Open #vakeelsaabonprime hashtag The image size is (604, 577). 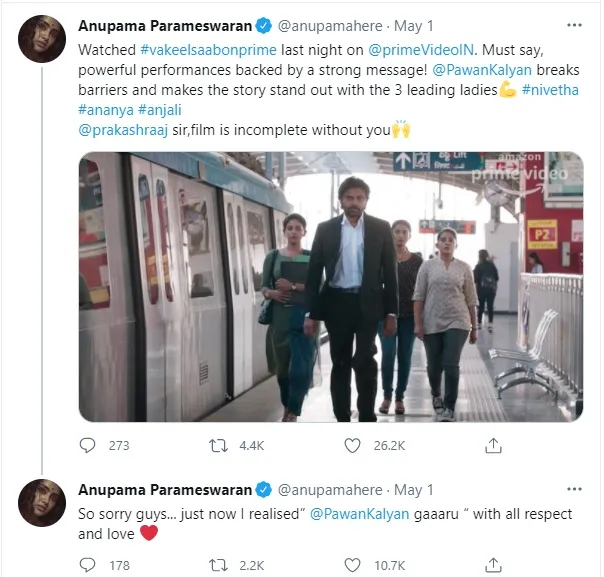tap(195, 48)
